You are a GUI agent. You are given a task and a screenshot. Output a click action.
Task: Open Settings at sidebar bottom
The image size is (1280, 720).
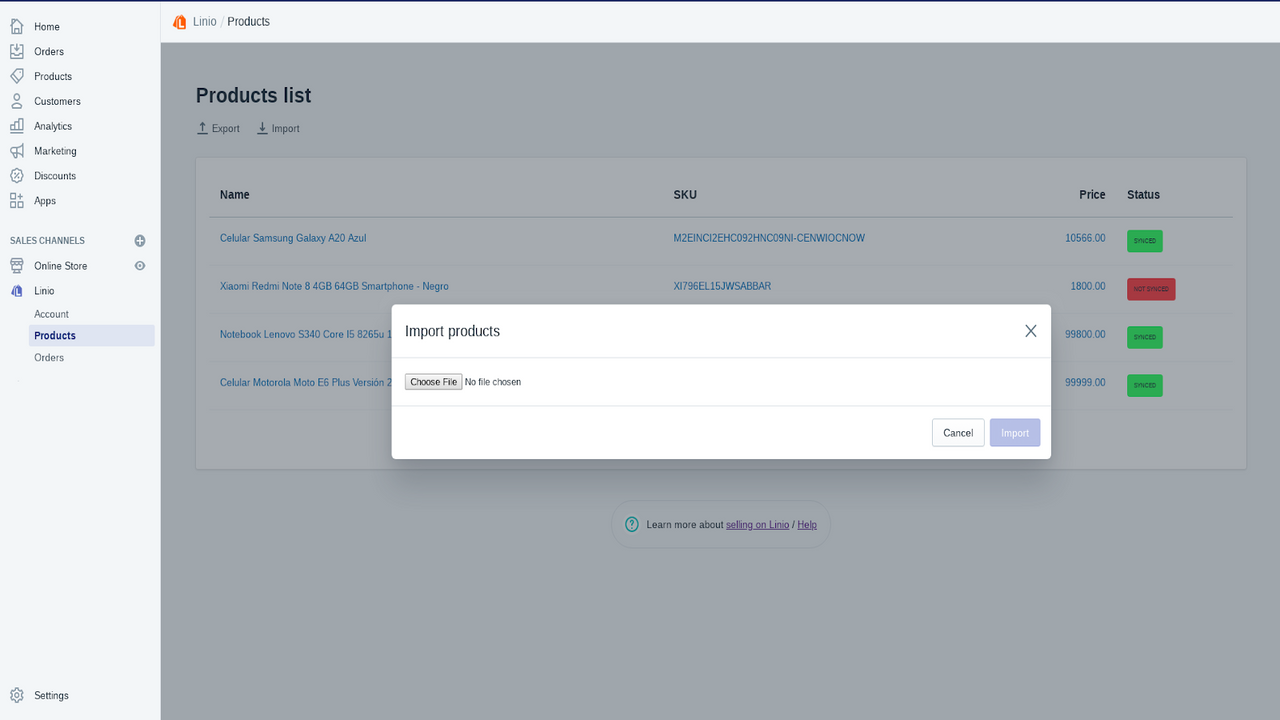pyautogui.click(x=51, y=696)
